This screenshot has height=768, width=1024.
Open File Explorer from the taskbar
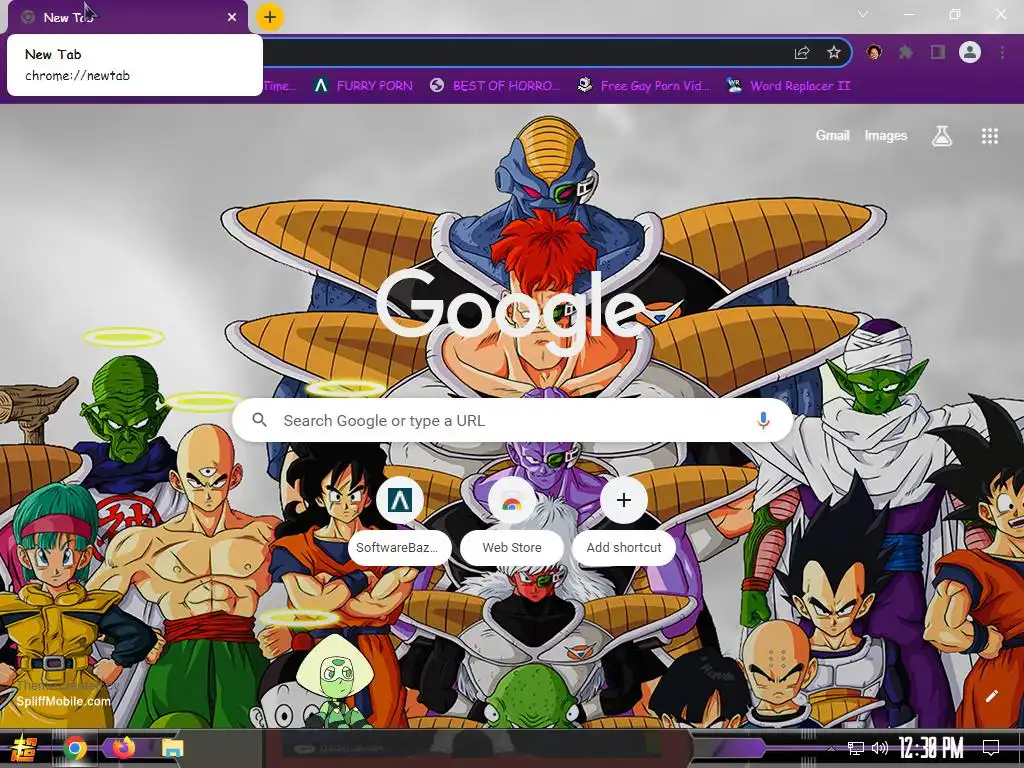(x=172, y=748)
